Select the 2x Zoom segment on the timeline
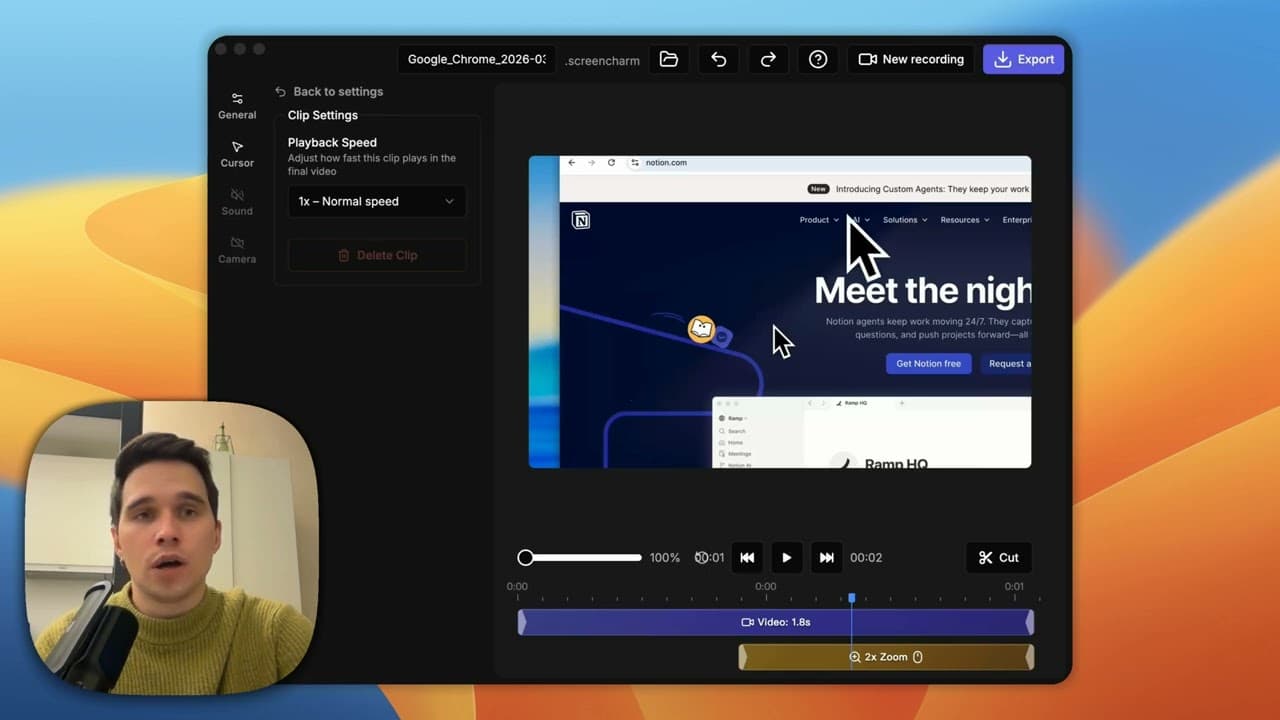This screenshot has height=720, width=1280. click(x=886, y=657)
